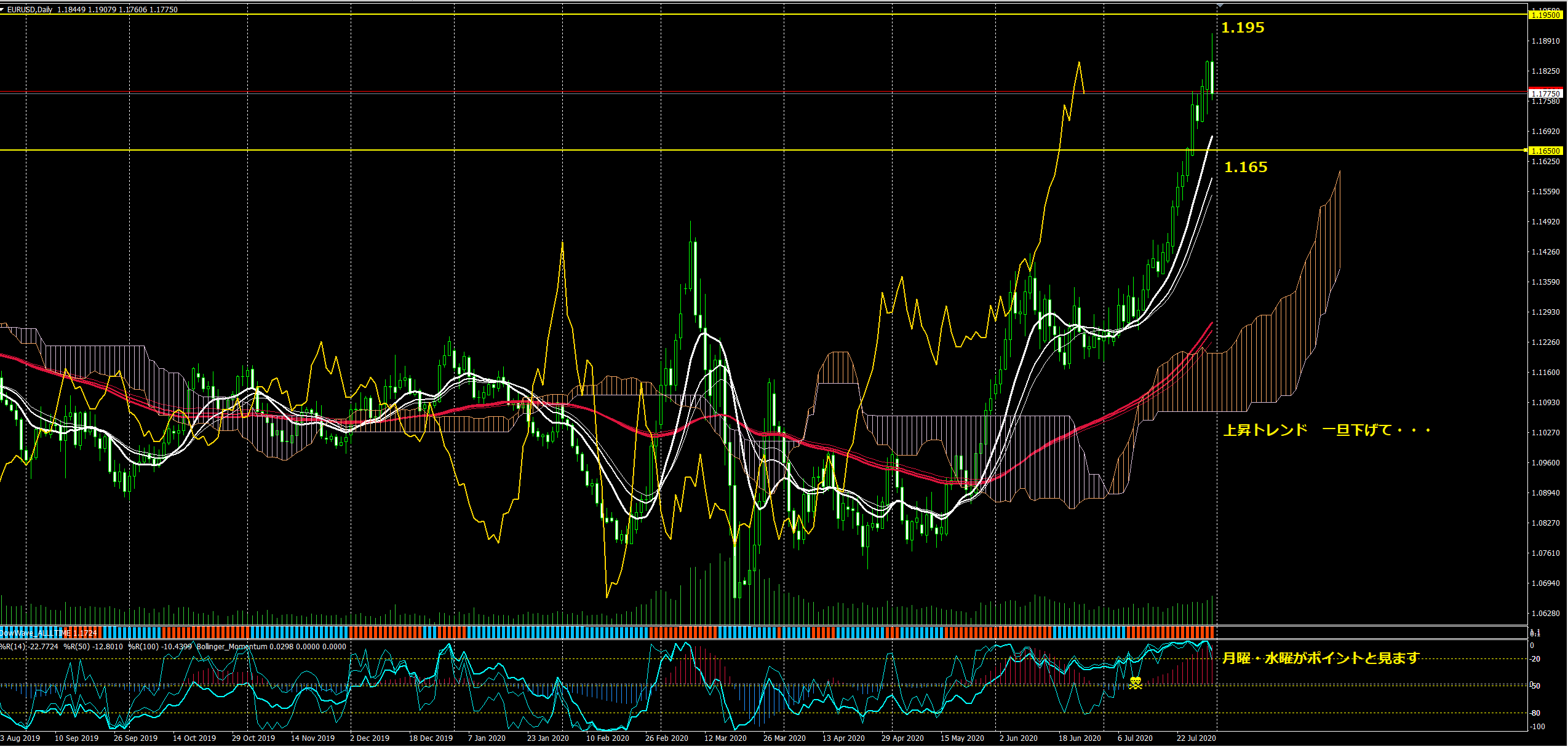1568x747 pixels.
Task: Click the current price 1.17750 tag
Action: 1545,93
